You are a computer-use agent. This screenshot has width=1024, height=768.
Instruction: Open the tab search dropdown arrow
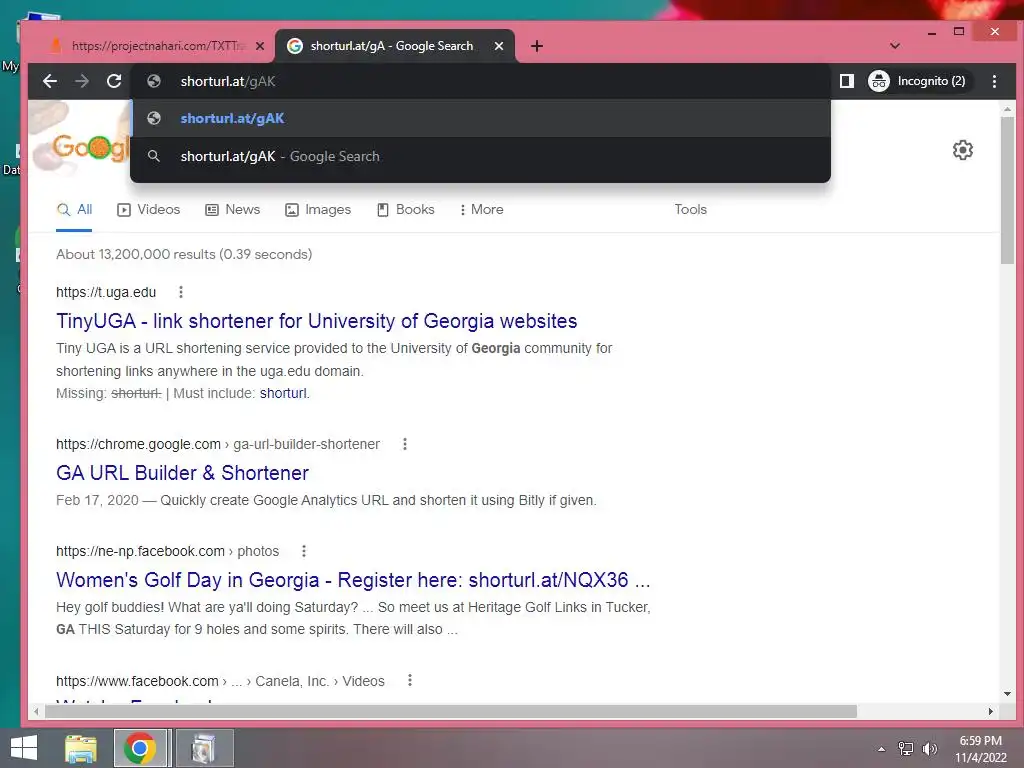[895, 46]
